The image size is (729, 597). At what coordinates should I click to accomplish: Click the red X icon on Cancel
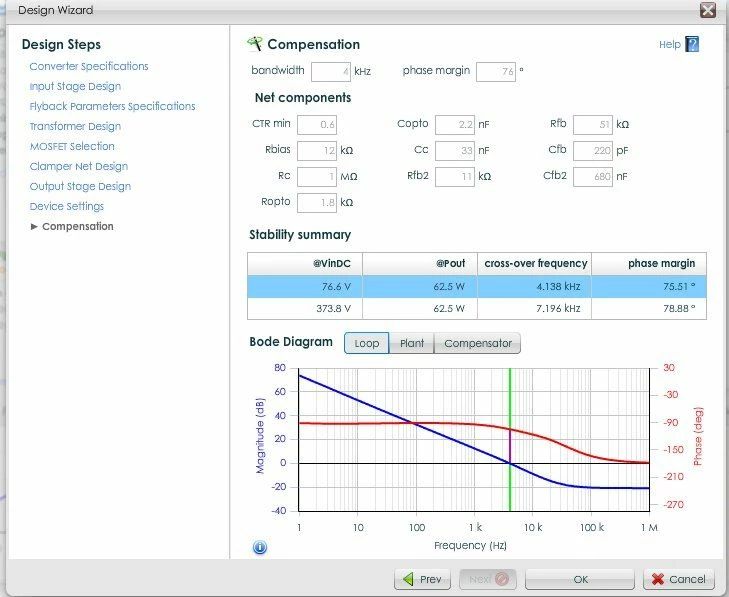(x=657, y=579)
